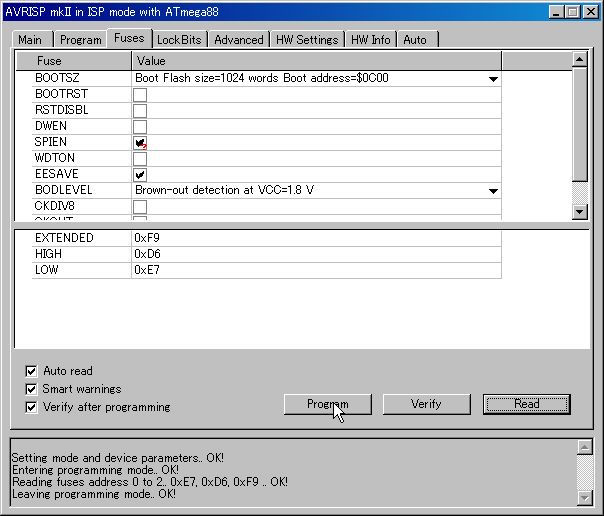The height and width of the screenshot is (516, 604).
Task: Open the Auto tab
Action: point(417,40)
